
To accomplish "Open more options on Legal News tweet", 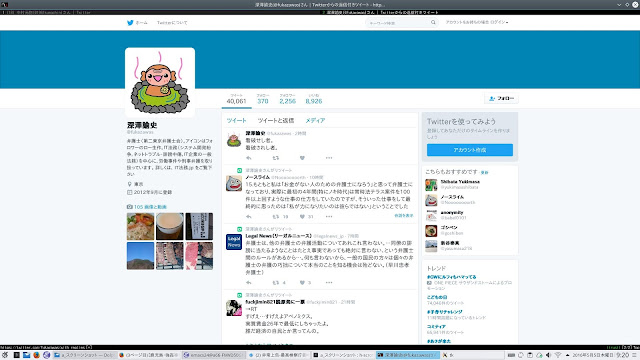I will point(329,282).
